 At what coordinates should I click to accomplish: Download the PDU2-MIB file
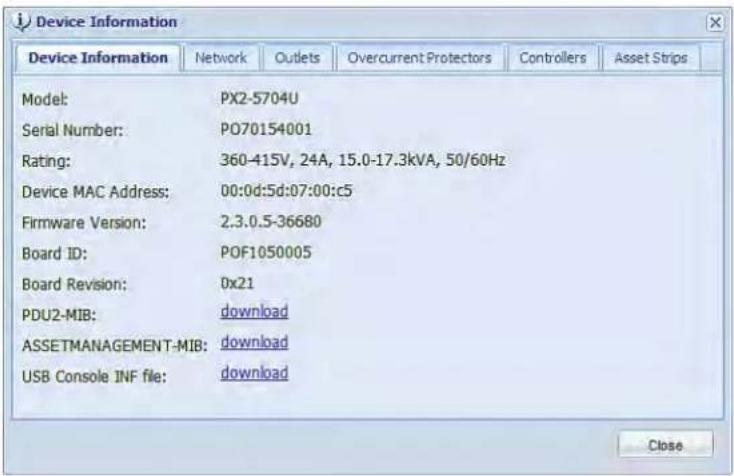pos(254,312)
